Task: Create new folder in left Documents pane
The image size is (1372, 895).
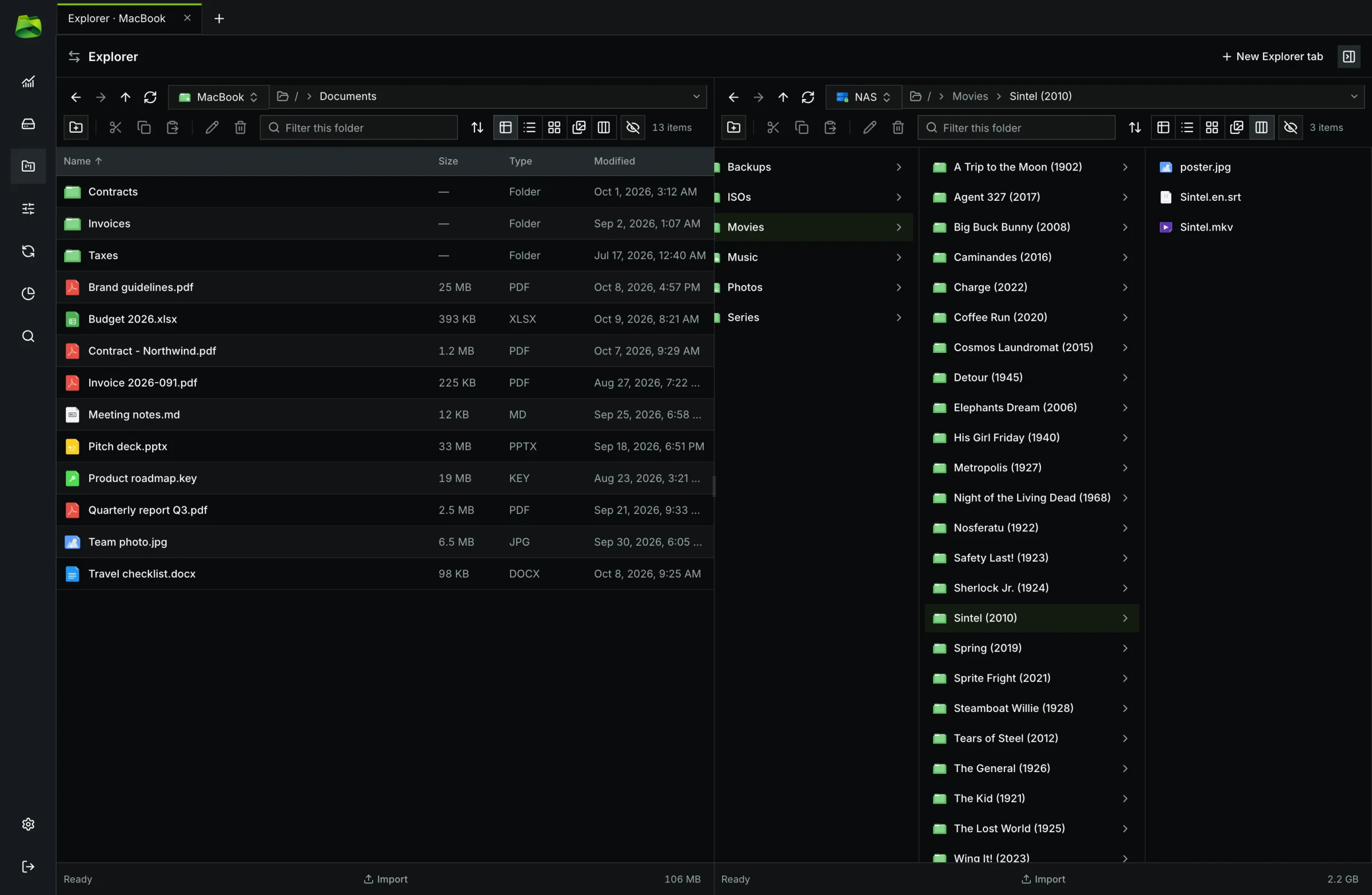Action: (x=76, y=128)
